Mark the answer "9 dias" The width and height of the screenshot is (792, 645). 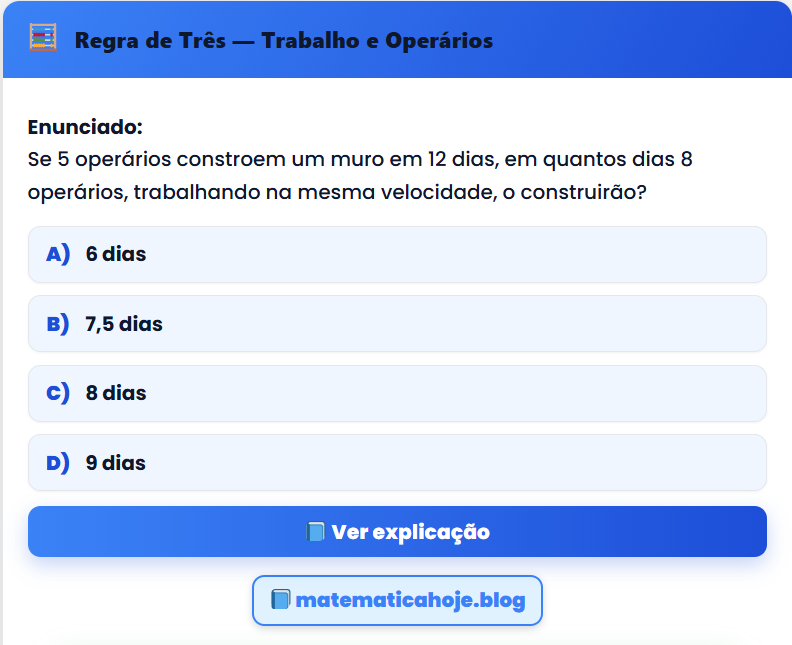coord(116,463)
